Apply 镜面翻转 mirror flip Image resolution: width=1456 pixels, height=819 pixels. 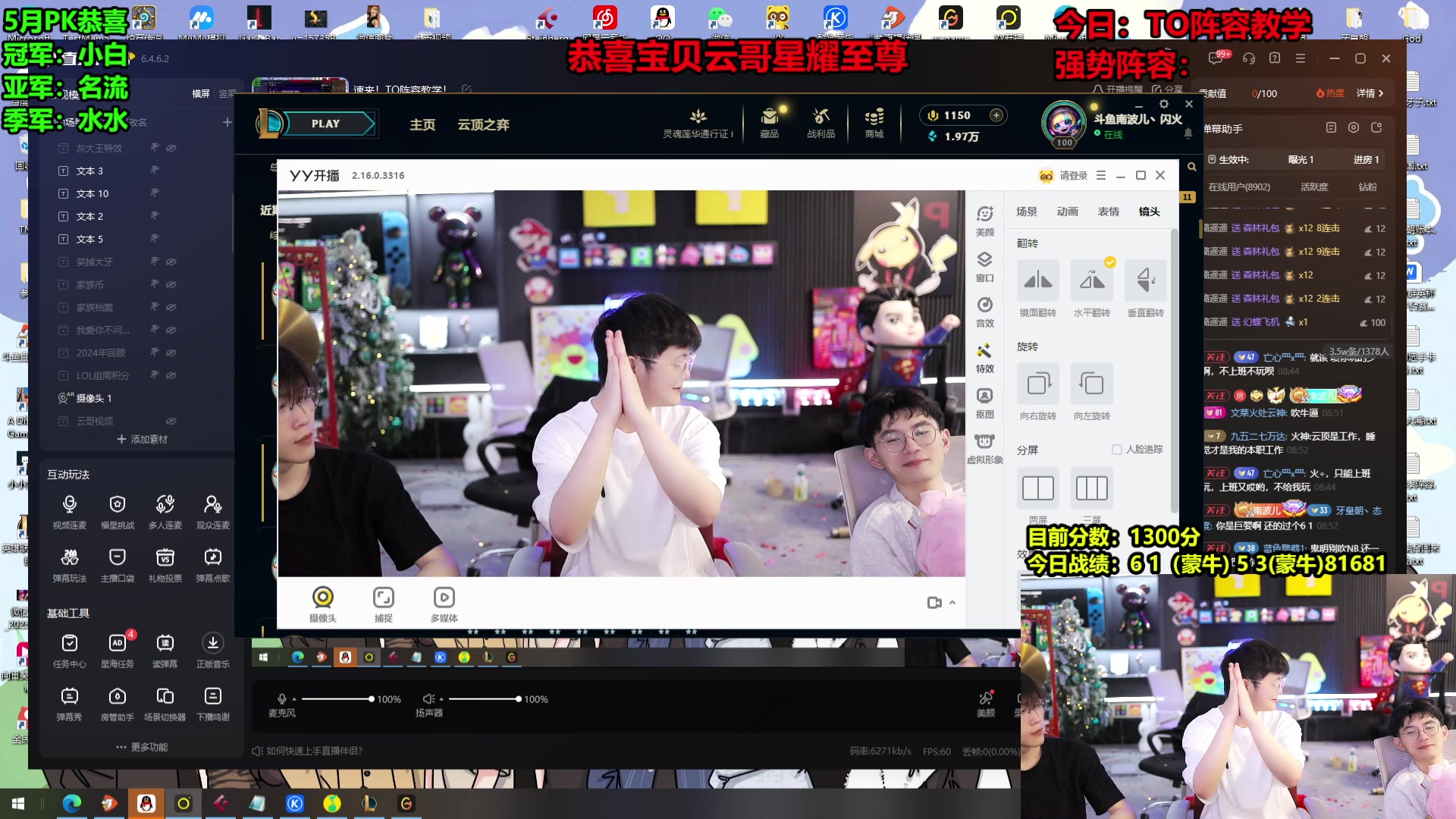coord(1037,289)
